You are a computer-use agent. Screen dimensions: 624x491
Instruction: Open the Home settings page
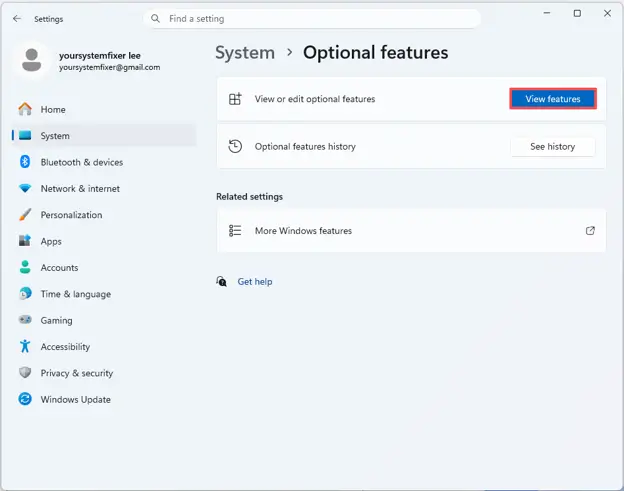click(x=103, y=109)
